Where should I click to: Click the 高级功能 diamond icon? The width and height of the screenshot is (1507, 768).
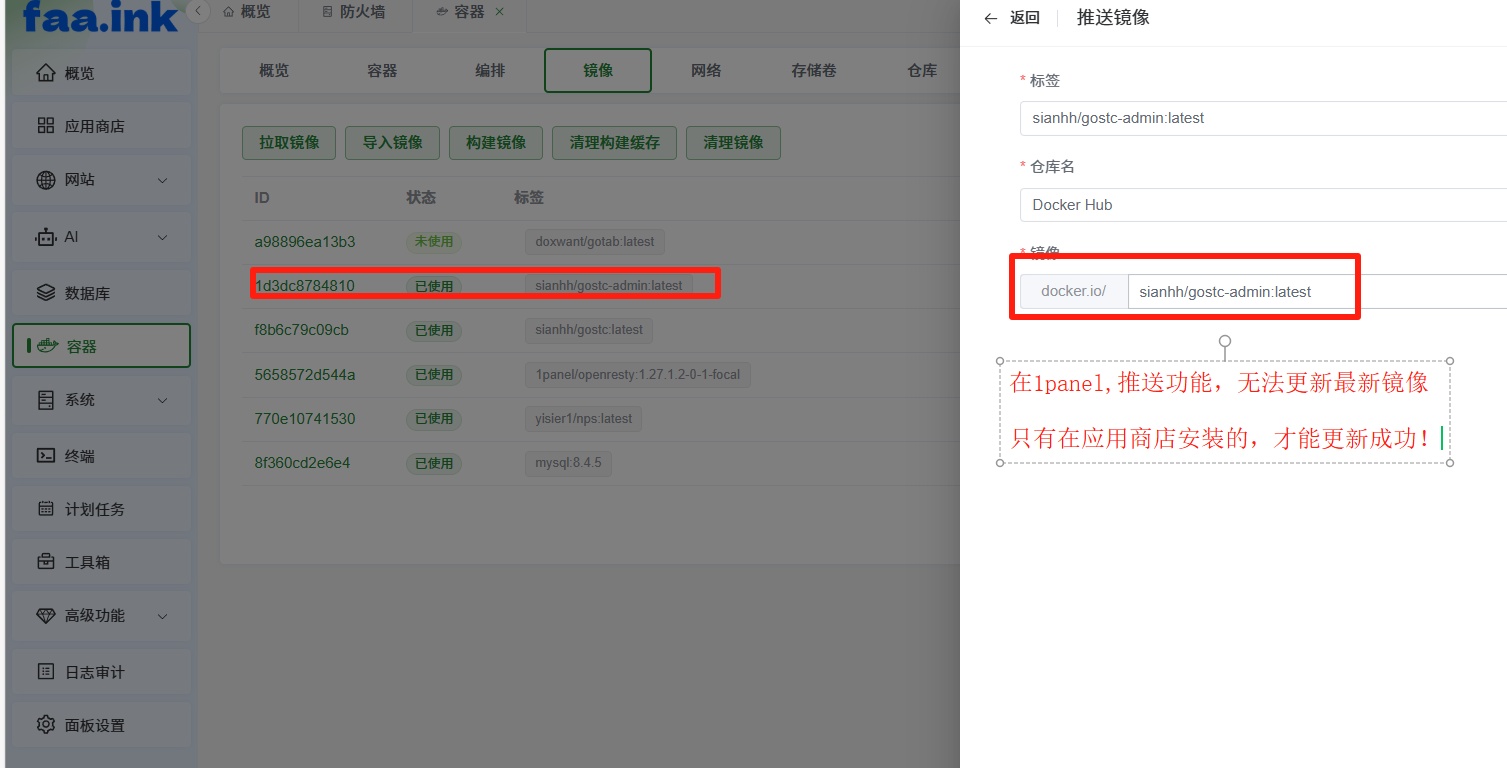pos(45,616)
